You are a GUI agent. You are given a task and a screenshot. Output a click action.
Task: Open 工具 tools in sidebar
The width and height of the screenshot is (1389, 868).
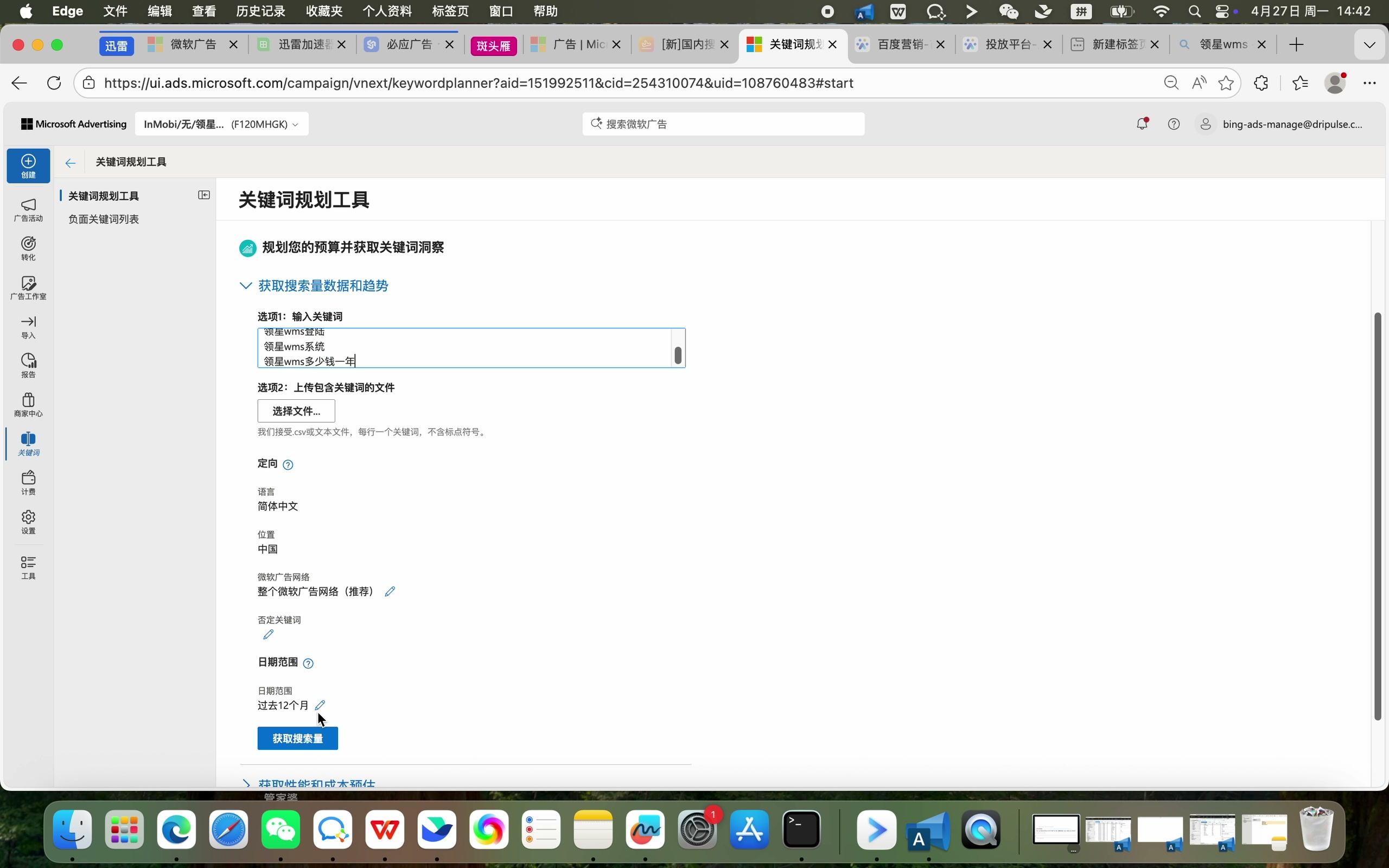(28, 567)
